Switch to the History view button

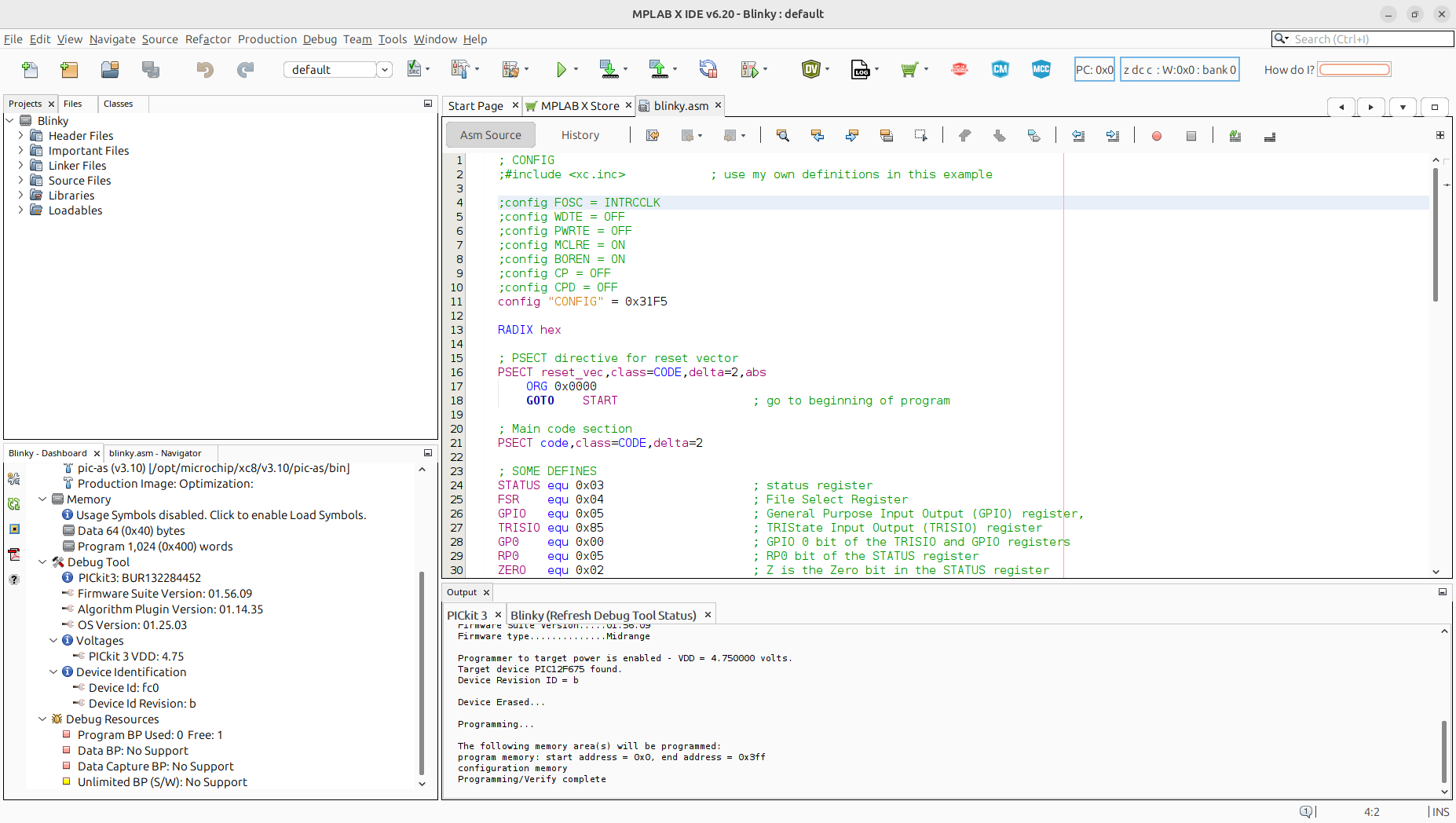pyautogui.click(x=580, y=135)
